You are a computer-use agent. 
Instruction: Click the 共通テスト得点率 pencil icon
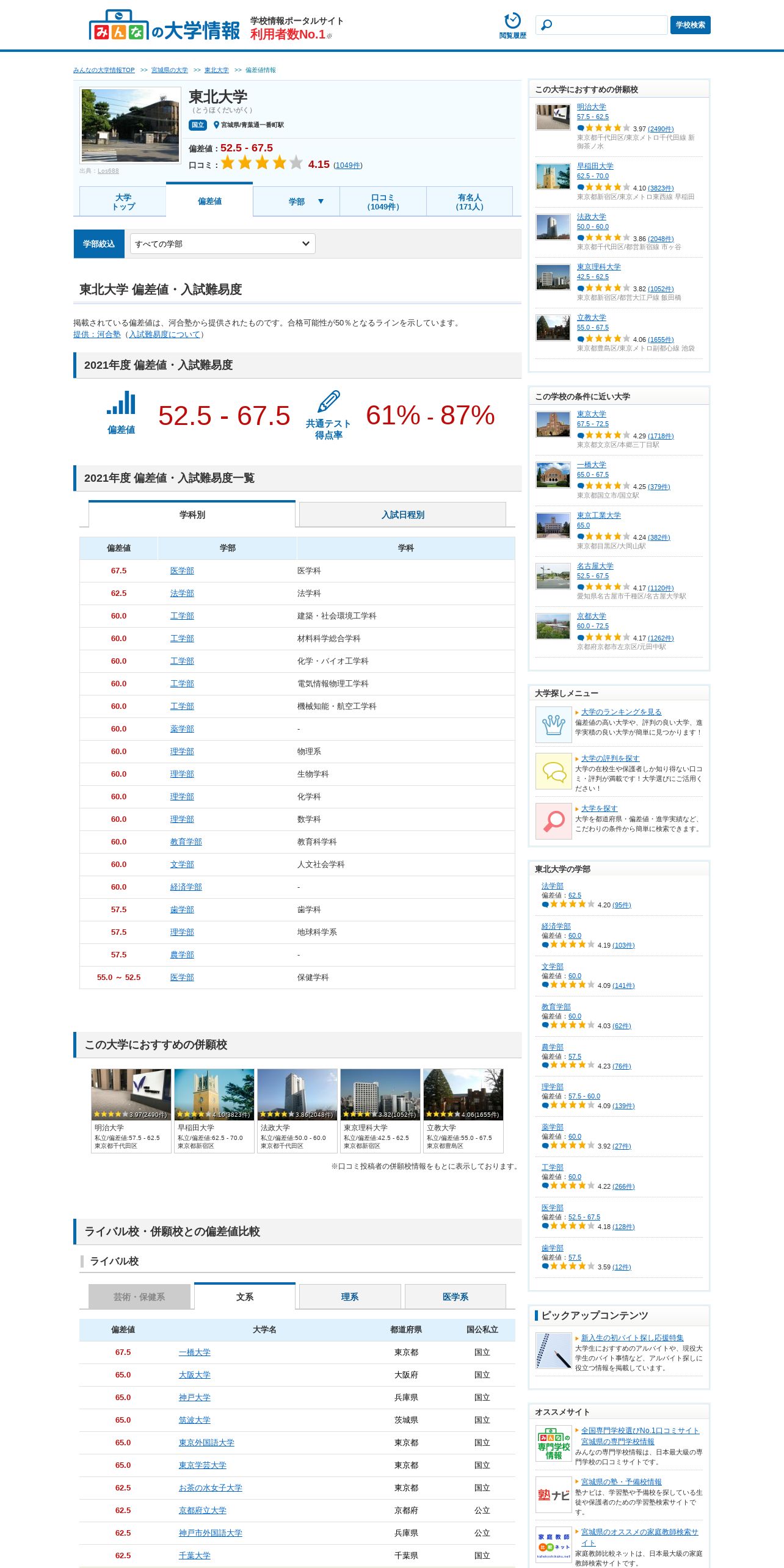328,402
